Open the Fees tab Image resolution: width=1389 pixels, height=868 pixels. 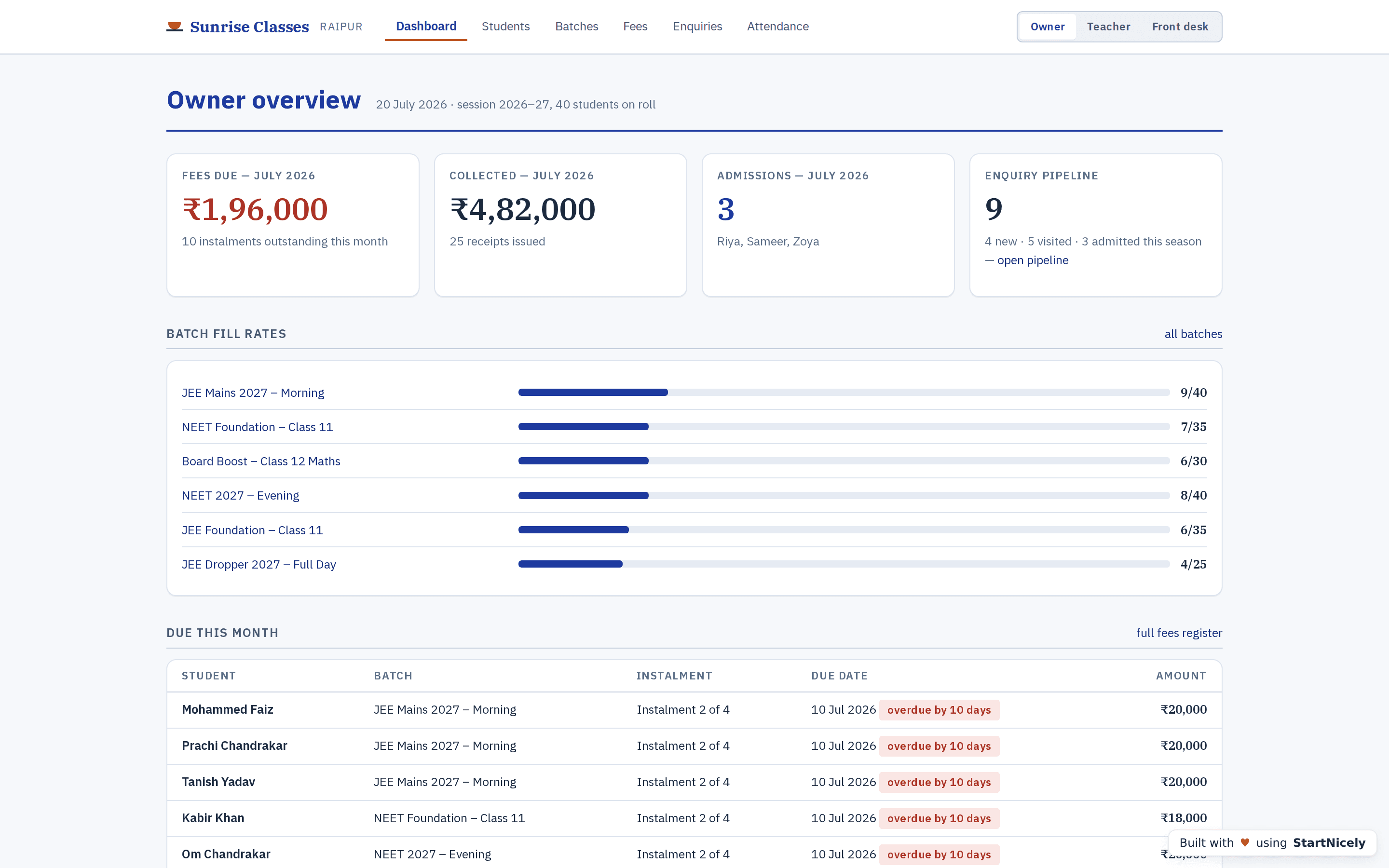[635, 27]
